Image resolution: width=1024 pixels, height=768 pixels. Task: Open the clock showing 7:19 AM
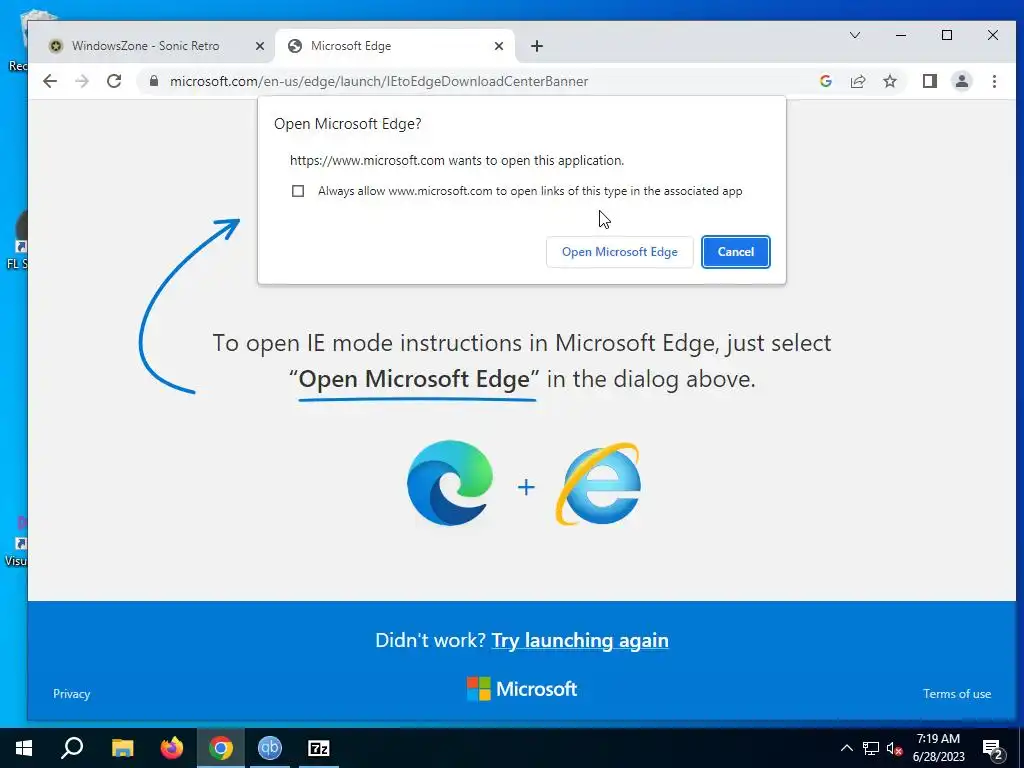pos(938,748)
